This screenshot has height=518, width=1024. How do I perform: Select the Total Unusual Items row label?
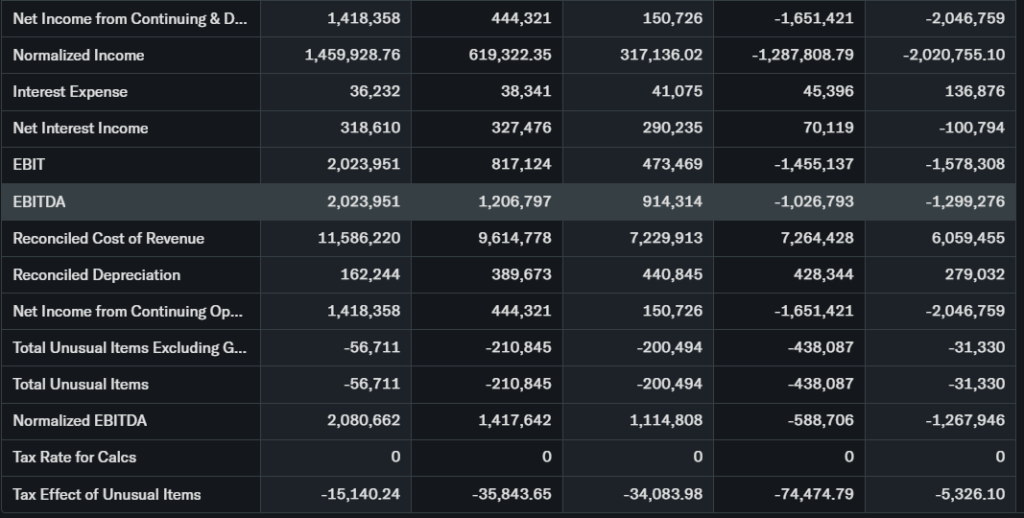pyautogui.click(x=80, y=384)
